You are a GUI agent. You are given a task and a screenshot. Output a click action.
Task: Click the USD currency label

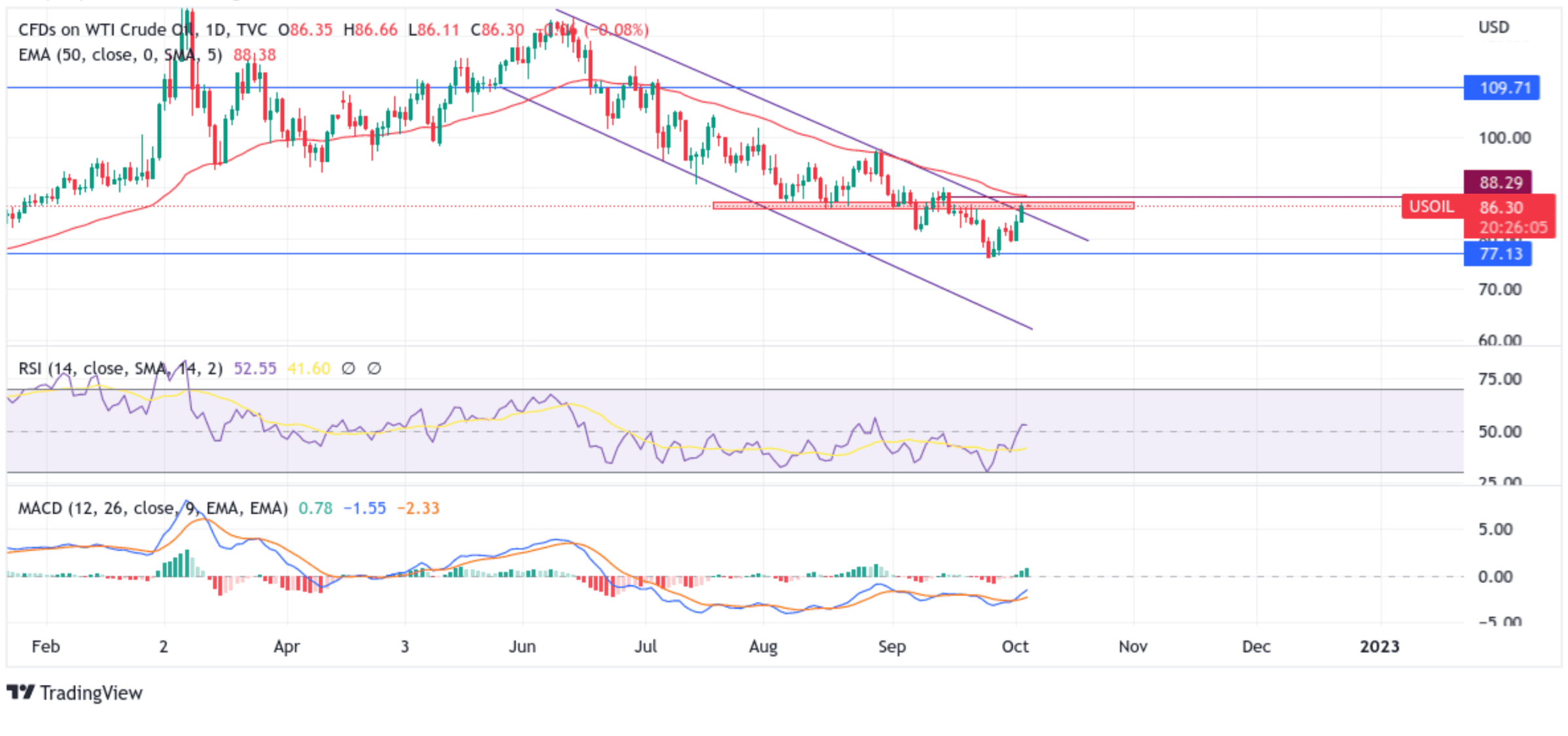coord(1494,27)
